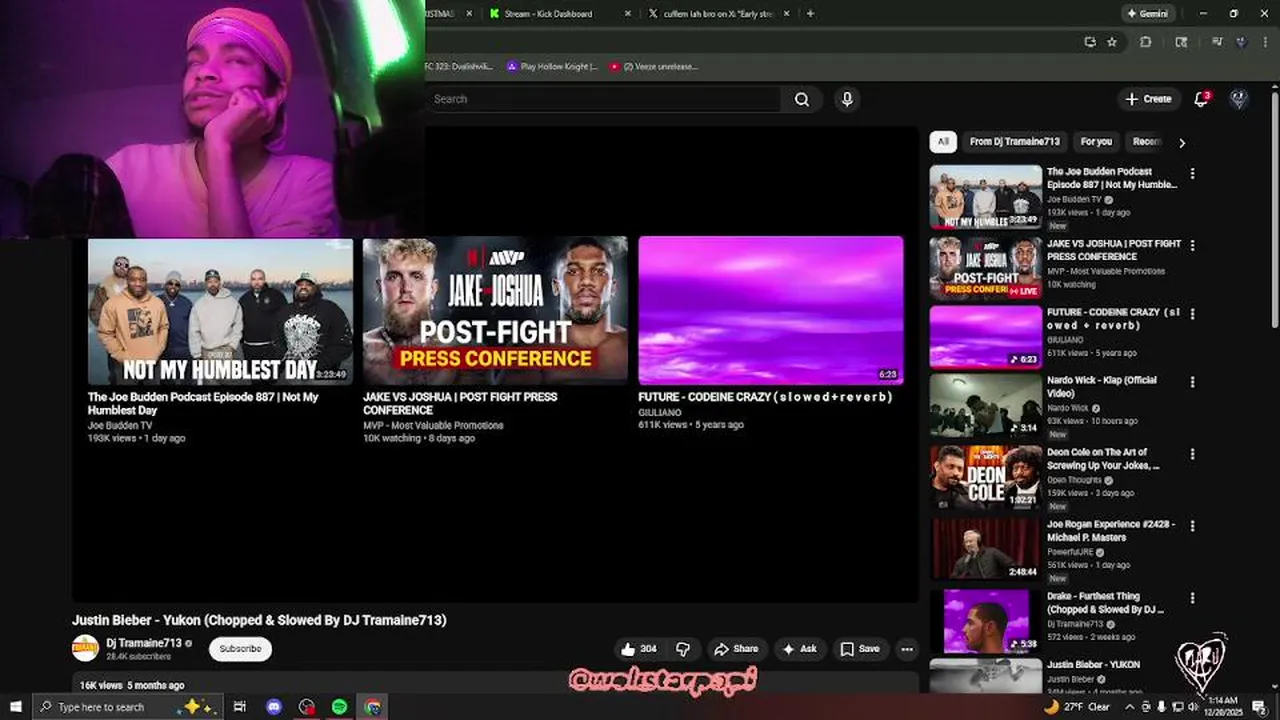Viewport: 1280px width, 720px height.
Task: Open Chrome side panel icon
Action: tap(1181, 42)
